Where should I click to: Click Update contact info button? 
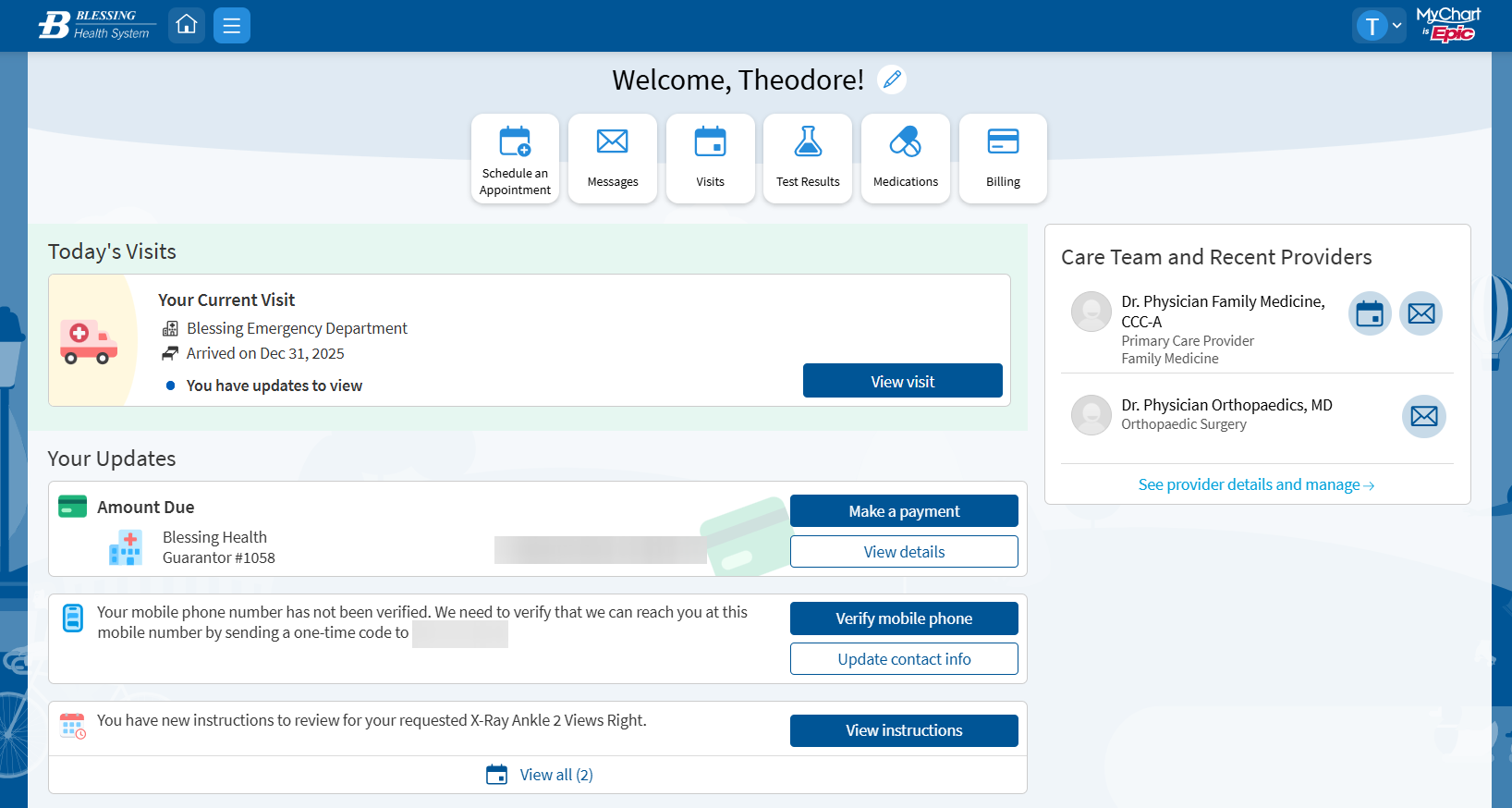pos(904,659)
